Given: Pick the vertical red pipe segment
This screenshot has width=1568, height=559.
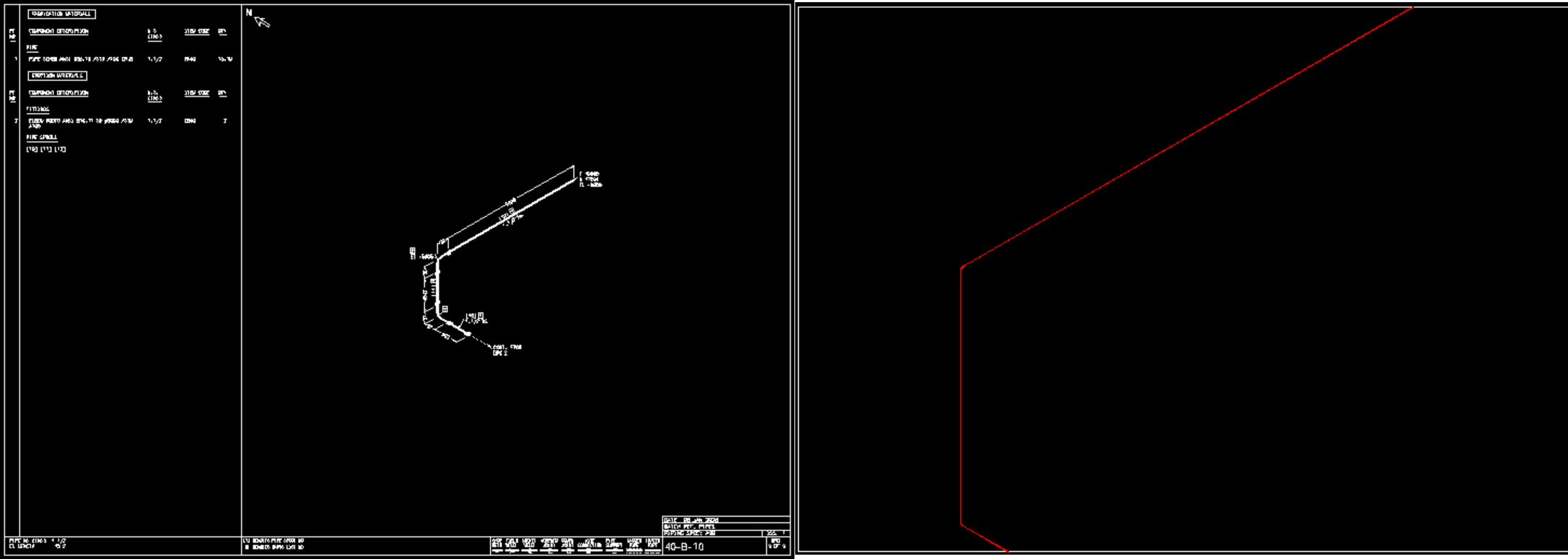Looking at the screenshot, I should (961, 396).
